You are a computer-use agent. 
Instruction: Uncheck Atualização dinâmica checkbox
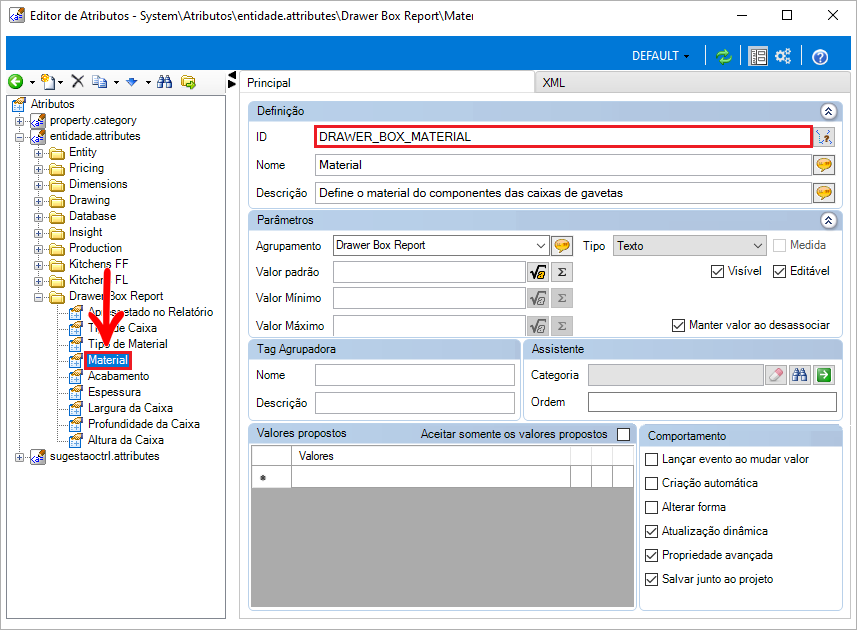pos(651,531)
